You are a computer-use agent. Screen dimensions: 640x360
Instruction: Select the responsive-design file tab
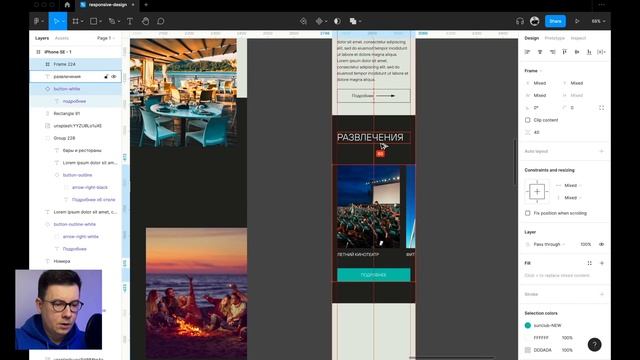point(107,5)
